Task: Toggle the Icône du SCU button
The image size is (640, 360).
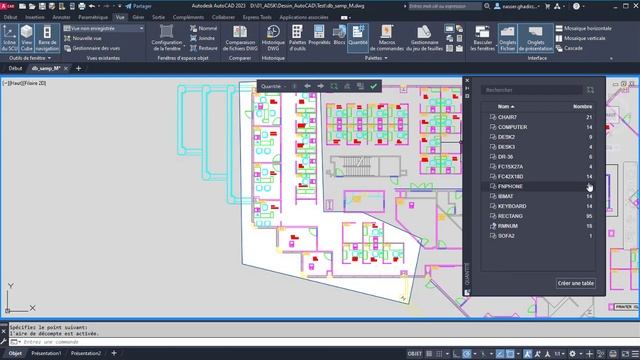Action: (9, 38)
